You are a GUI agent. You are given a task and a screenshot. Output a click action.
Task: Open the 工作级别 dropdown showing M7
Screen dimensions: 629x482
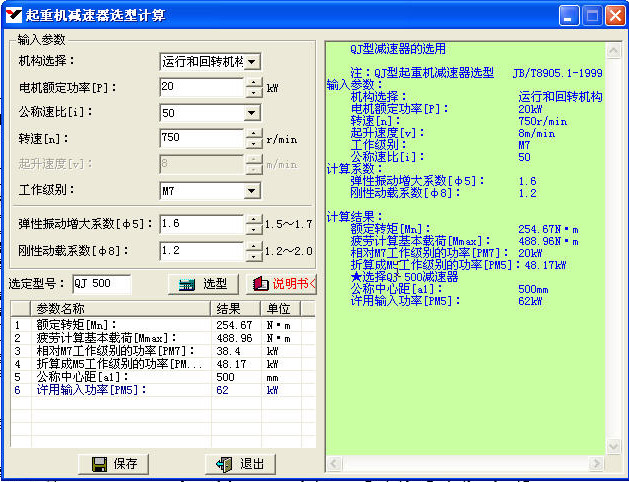click(253, 190)
